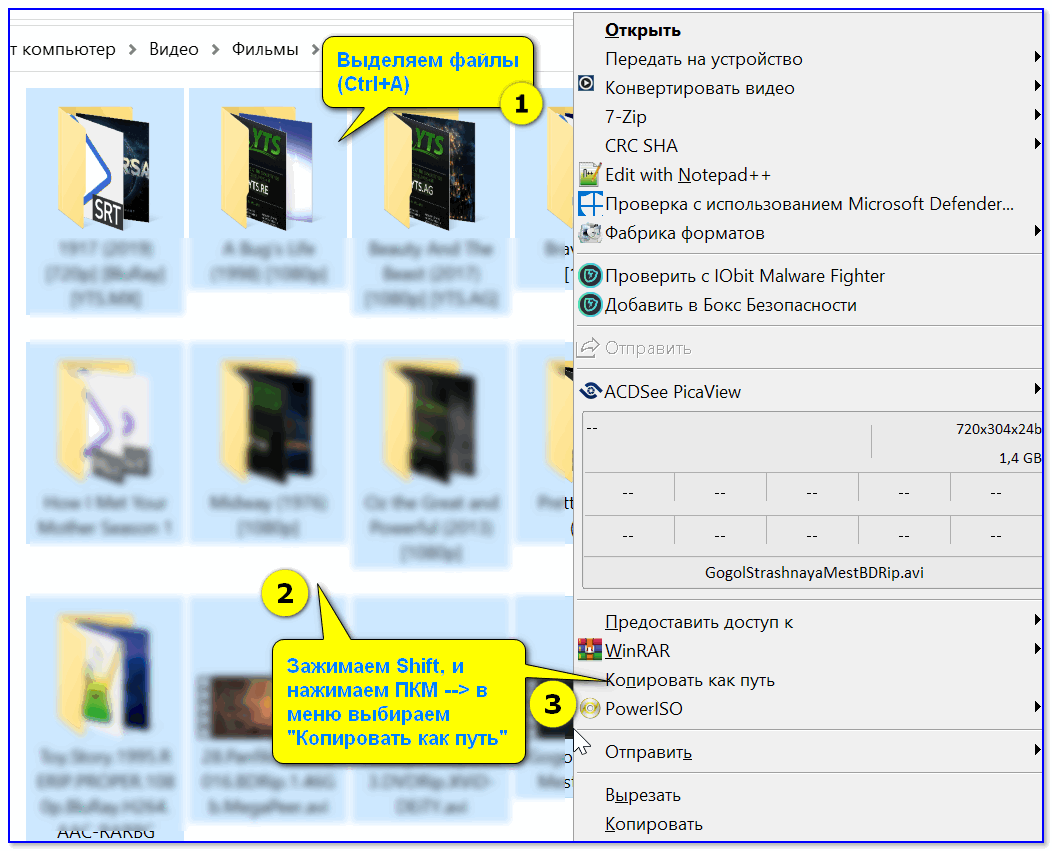Choose Конвертировать видео menu entry

pyautogui.click(x=700, y=88)
